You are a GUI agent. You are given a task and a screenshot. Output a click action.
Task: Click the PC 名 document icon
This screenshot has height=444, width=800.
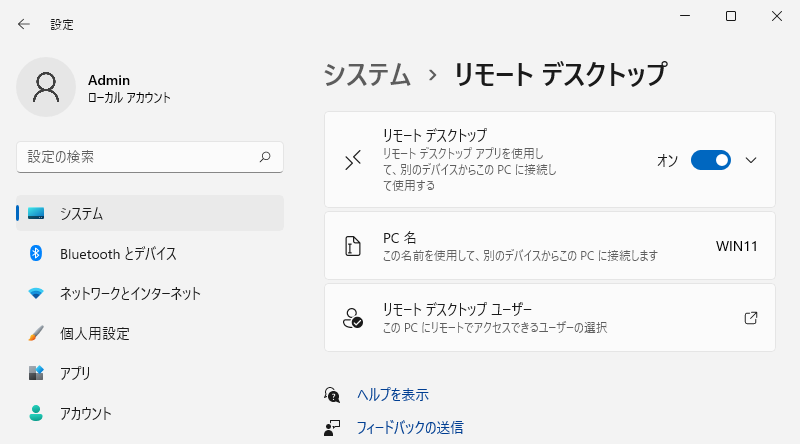click(353, 246)
